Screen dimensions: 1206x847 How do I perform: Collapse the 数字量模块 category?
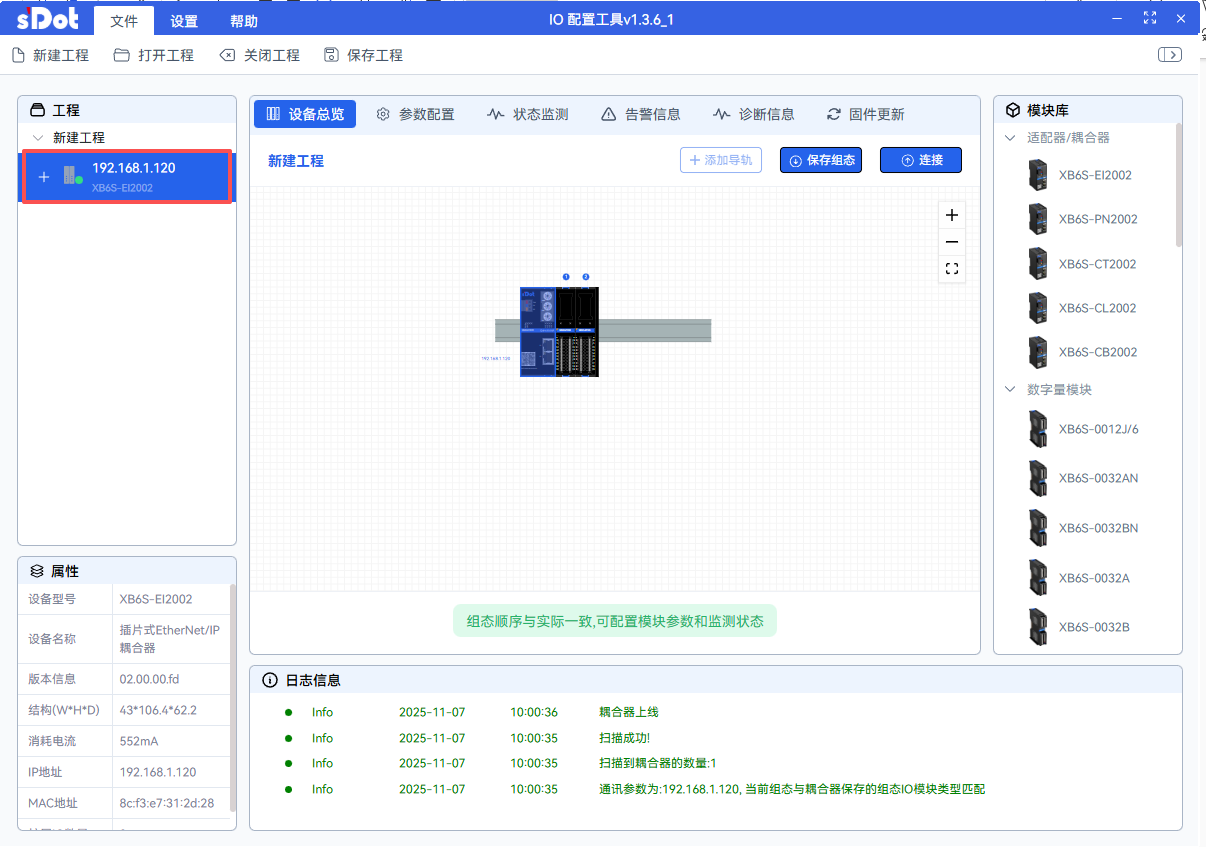tap(1010, 390)
